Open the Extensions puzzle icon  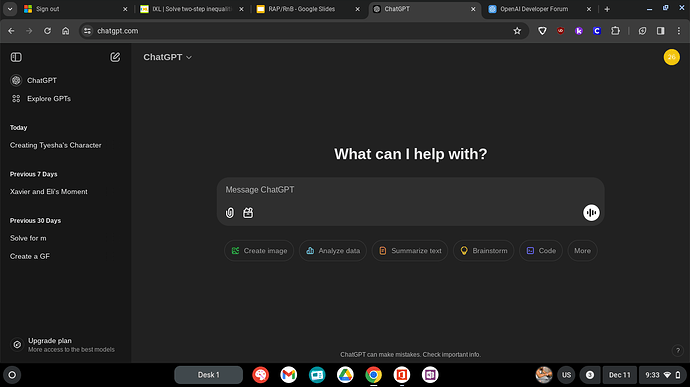(x=615, y=31)
